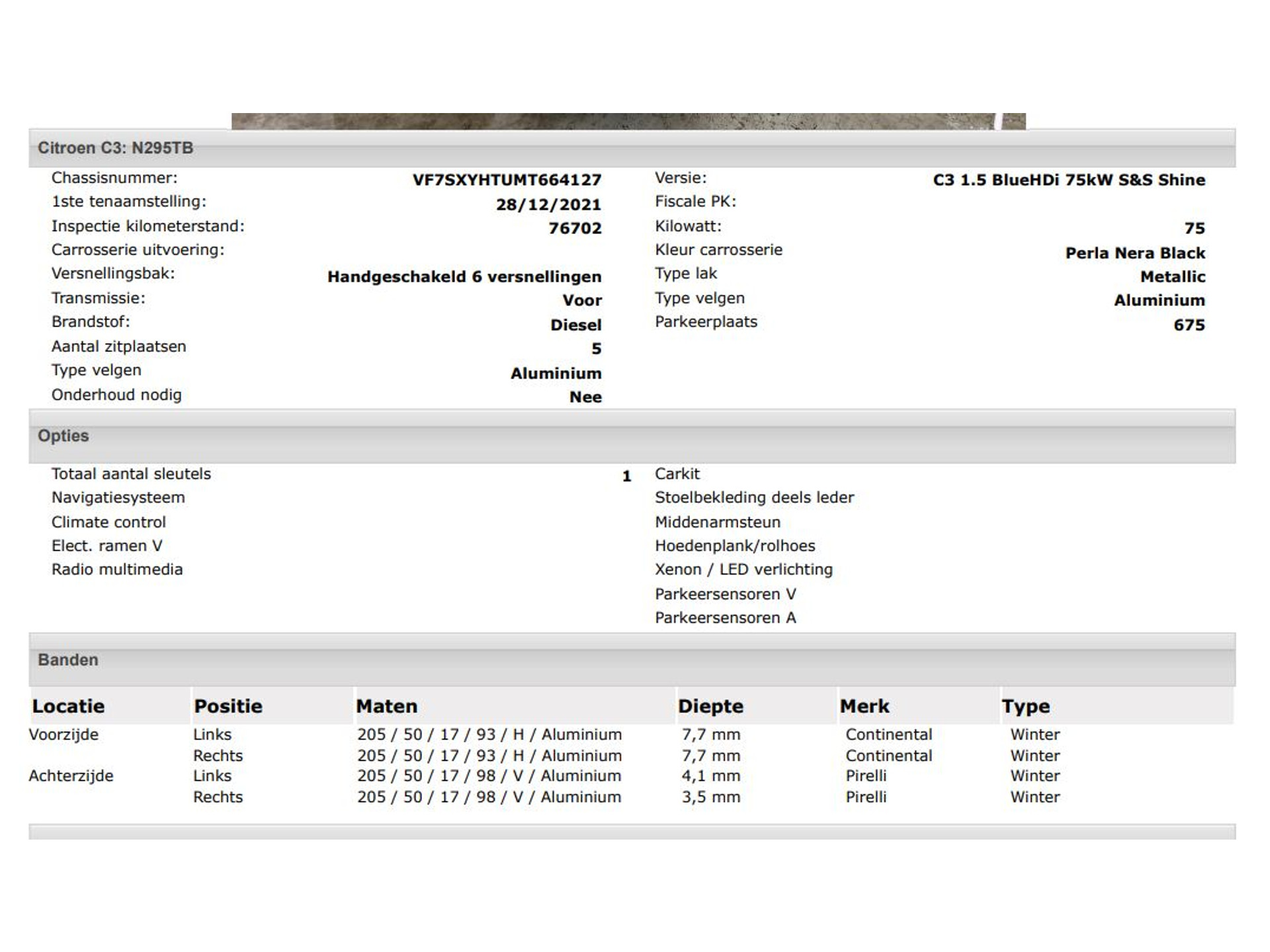
Task: Click the Achterzijde row label
Action: point(71,775)
